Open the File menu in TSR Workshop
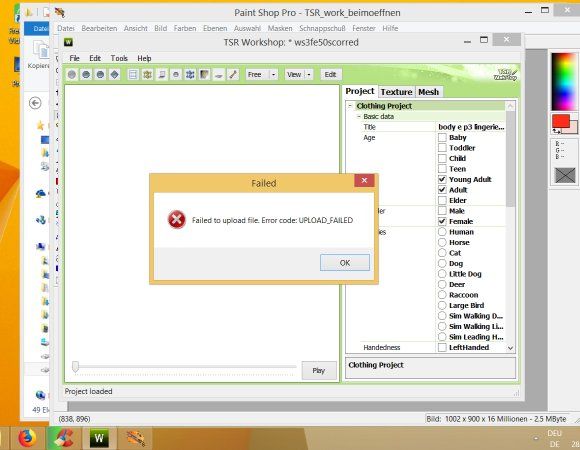 [74, 58]
